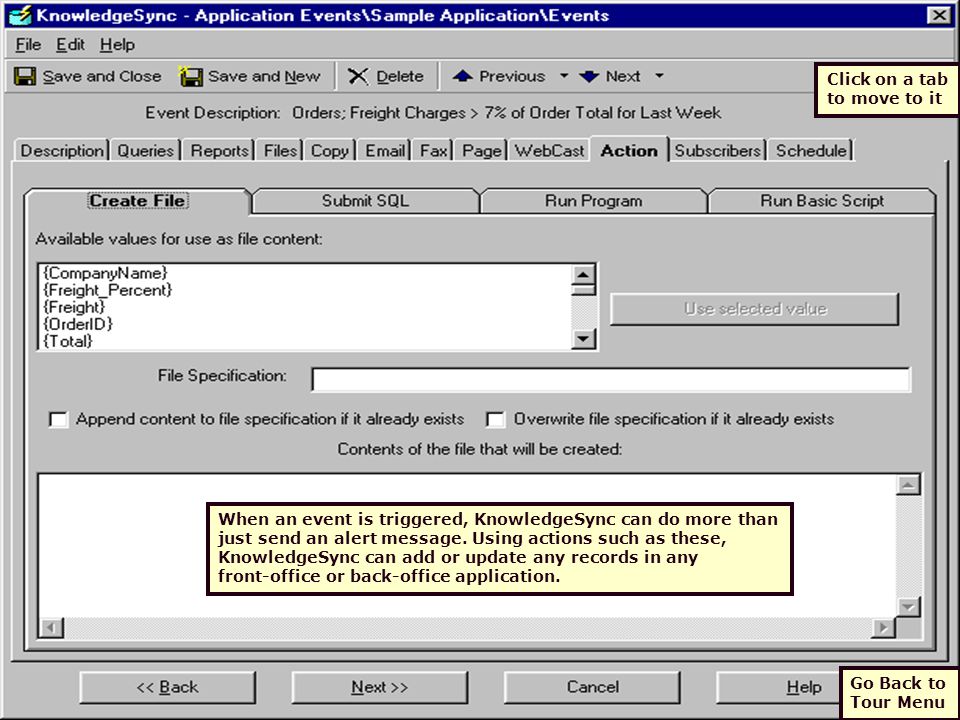Click the file contents horizontal scrollbar right arrow

pos(883,628)
